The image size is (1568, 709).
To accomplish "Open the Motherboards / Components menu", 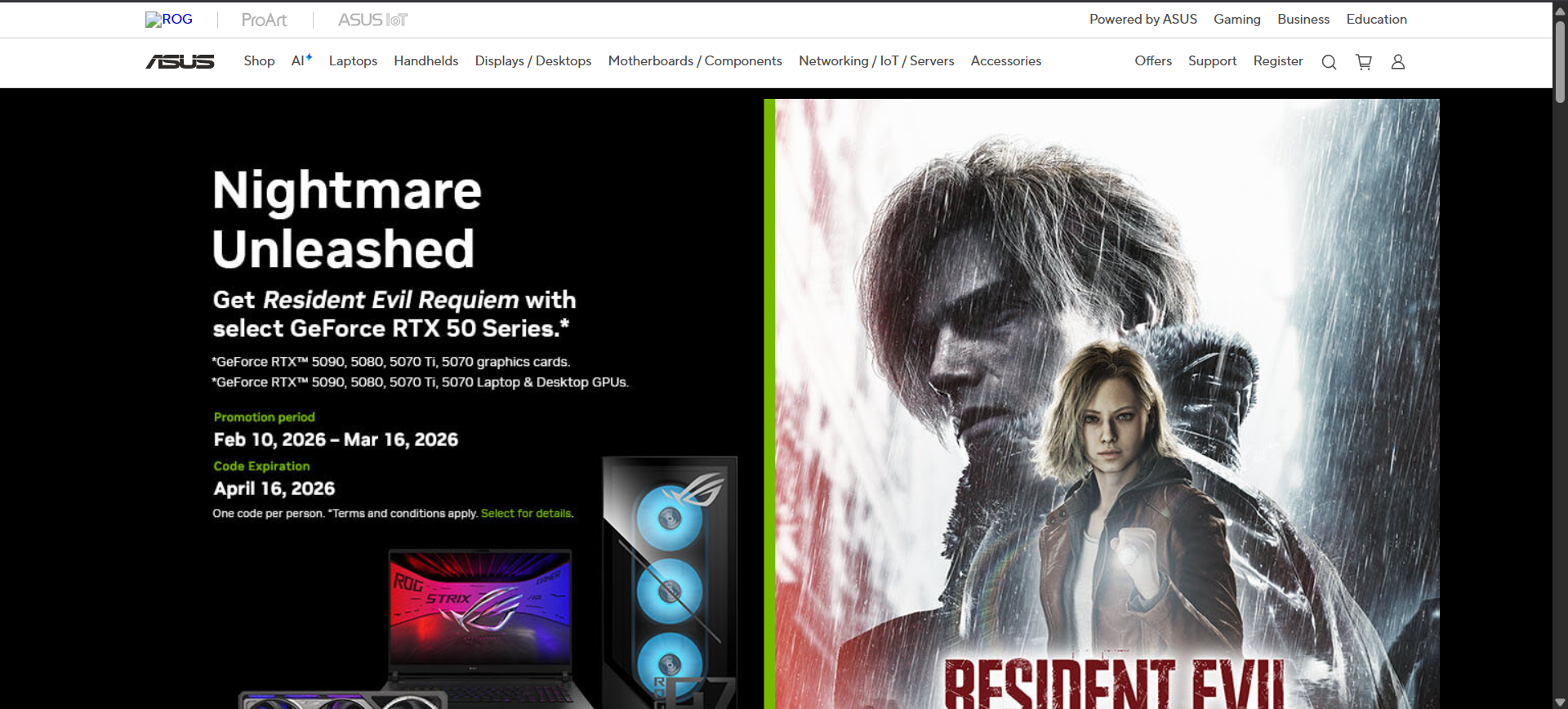I will [695, 61].
